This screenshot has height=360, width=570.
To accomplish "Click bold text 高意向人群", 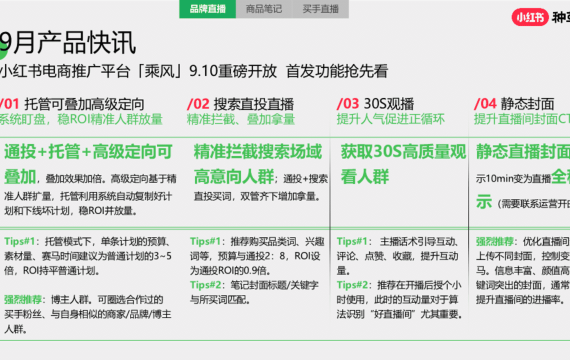I will point(234,177).
